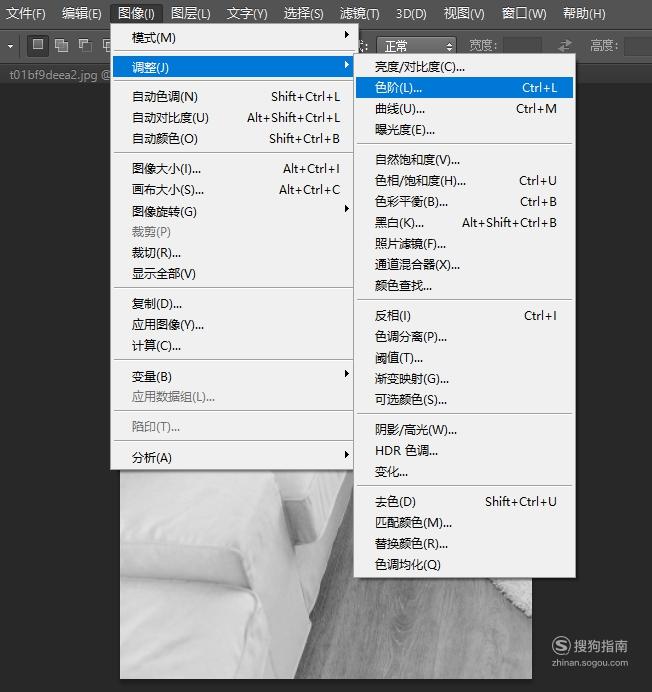Open the 视图(V) menu
Image resolution: width=652 pixels, height=692 pixels.
pyautogui.click(x=464, y=14)
